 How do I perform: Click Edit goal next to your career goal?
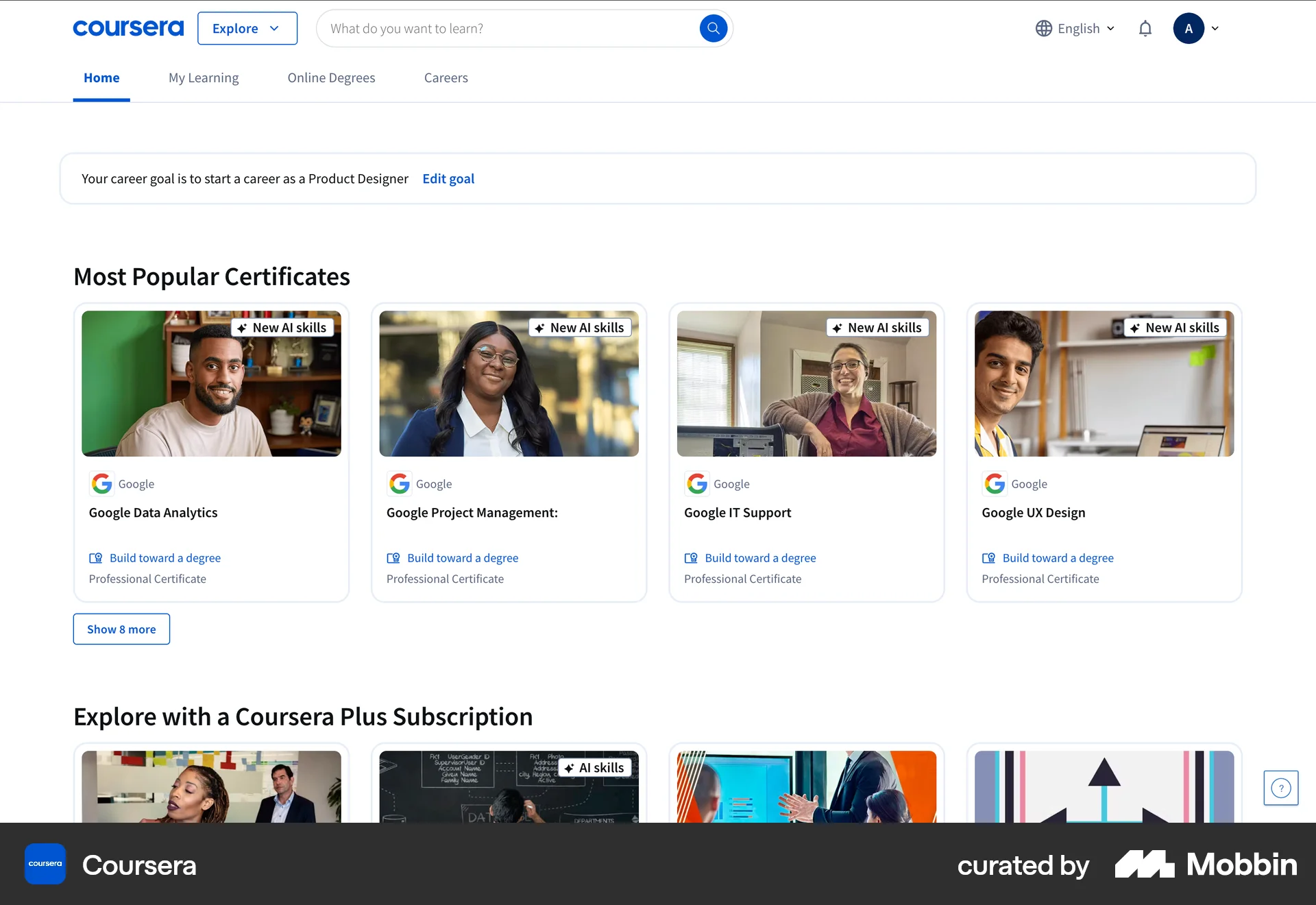(x=448, y=178)
